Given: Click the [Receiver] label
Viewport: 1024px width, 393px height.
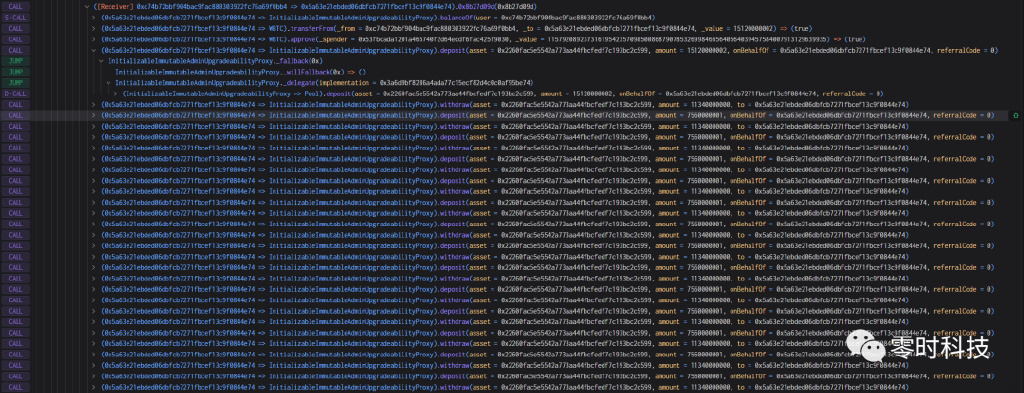Looking at the screenshot, I should pyautogui.click(x=116, y=7).
